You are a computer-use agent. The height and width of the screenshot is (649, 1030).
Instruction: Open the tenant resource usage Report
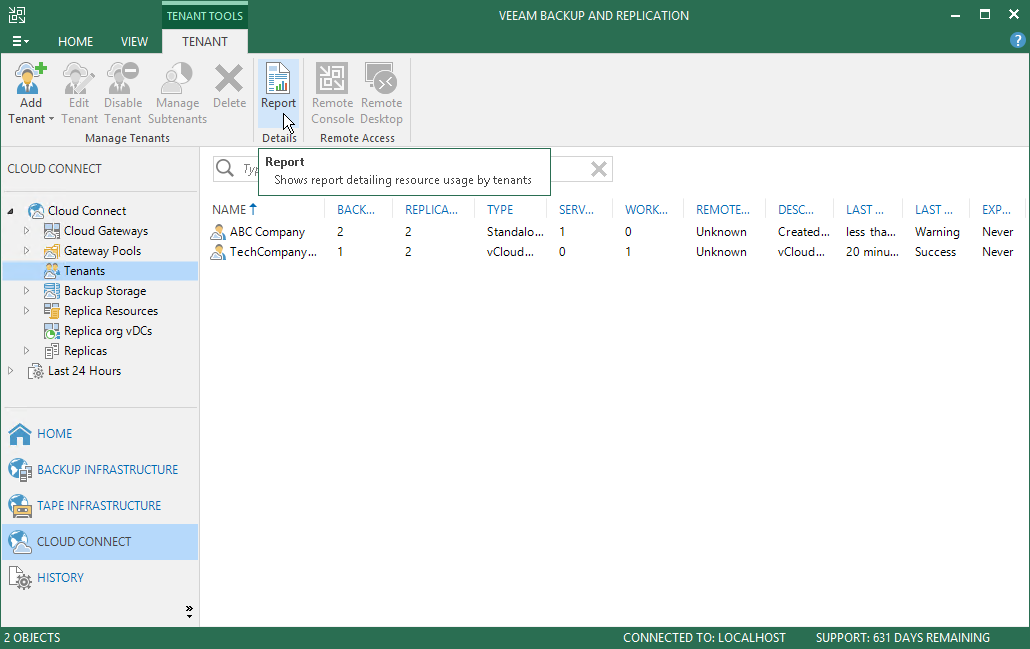click(279, 93)
